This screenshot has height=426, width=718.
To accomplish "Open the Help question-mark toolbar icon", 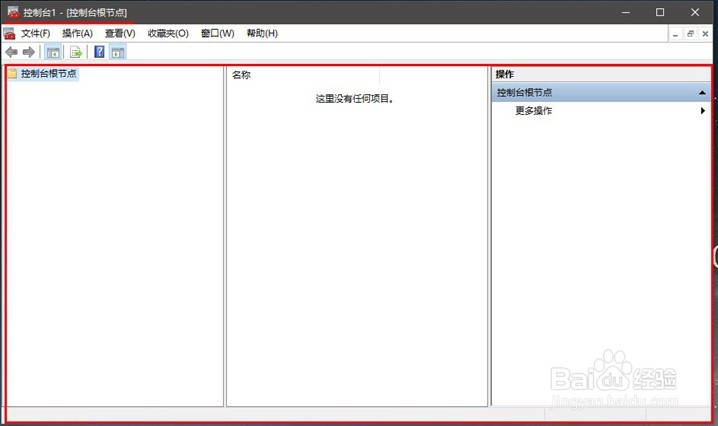I will tap(99, 52).
